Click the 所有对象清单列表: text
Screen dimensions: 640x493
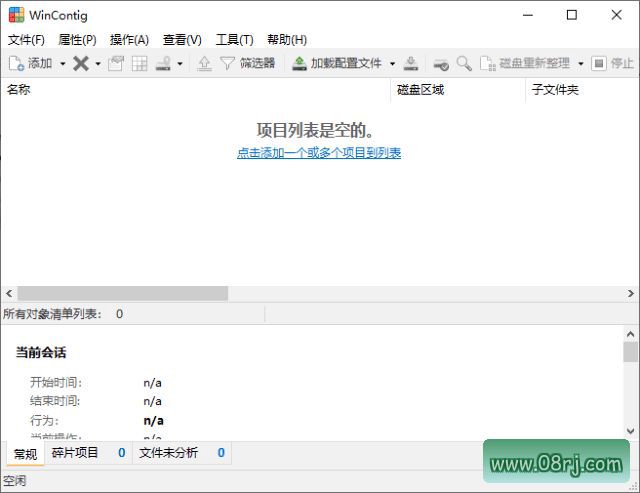tap(52, 314)
